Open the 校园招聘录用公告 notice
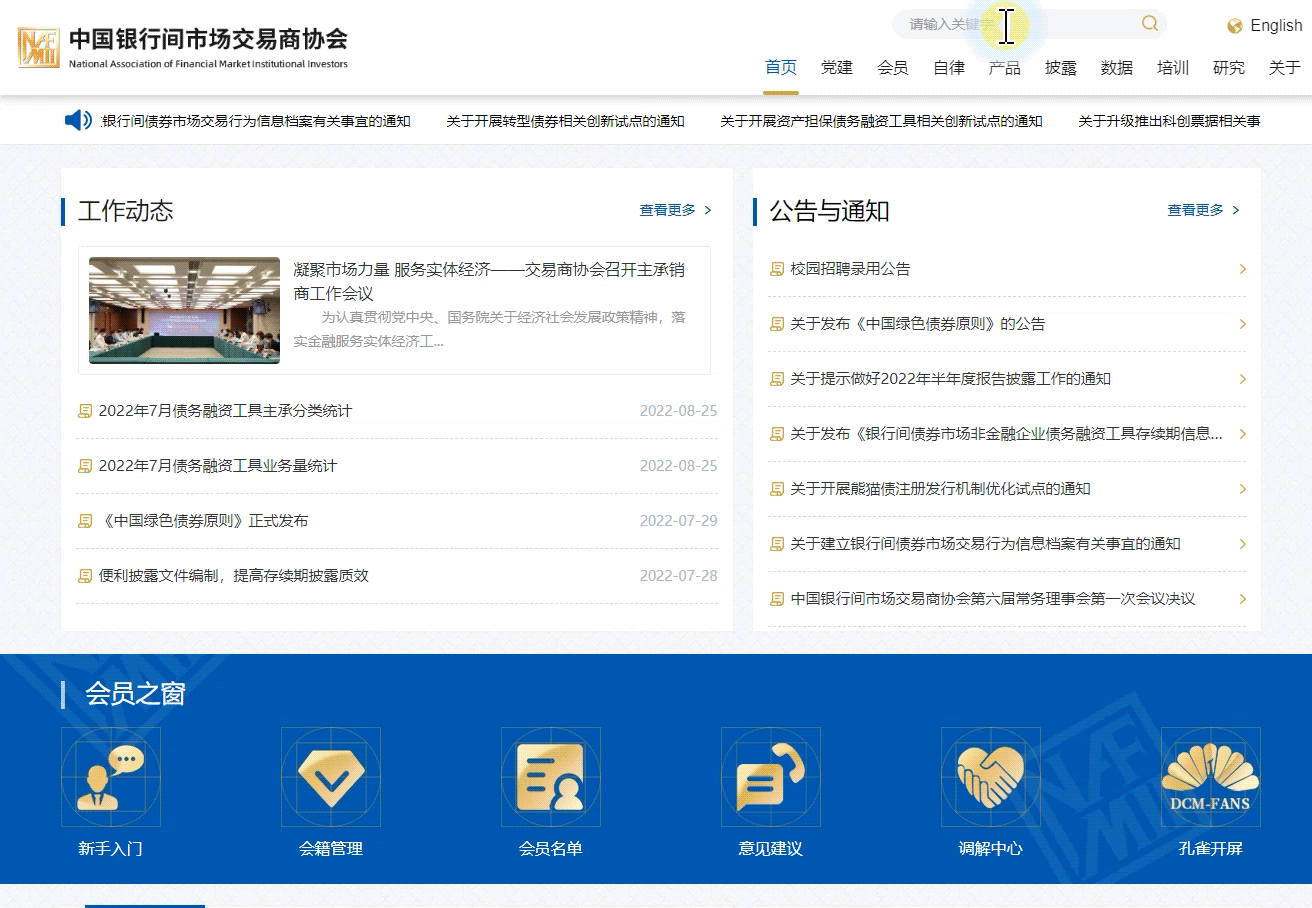Screen dimensions: 1312x908 click(x=850, y=269)
